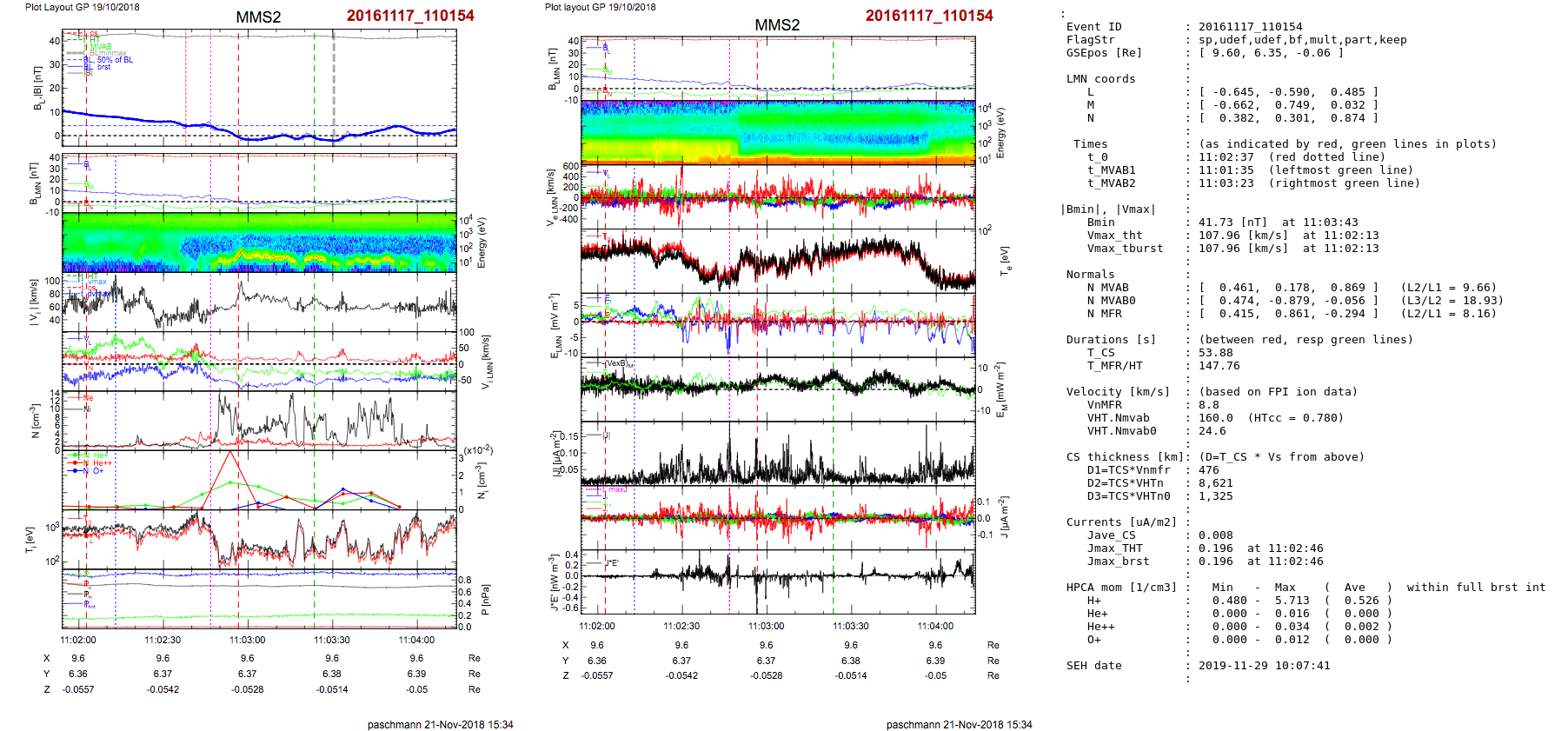Click the GSEpos [Re] label
Screen dimensions: 1568x731
point(1104,53)
